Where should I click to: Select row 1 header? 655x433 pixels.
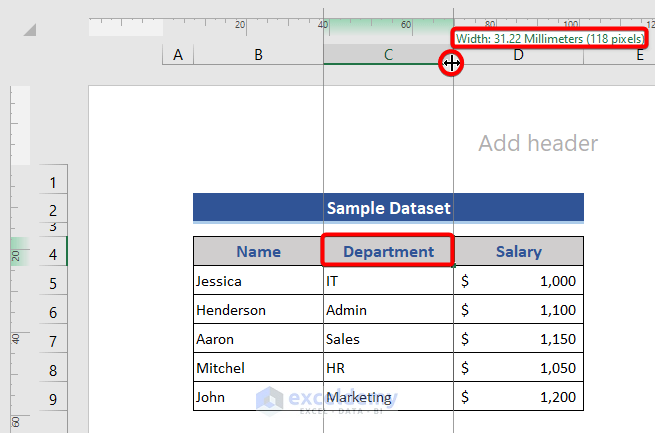tap(53, 180)
